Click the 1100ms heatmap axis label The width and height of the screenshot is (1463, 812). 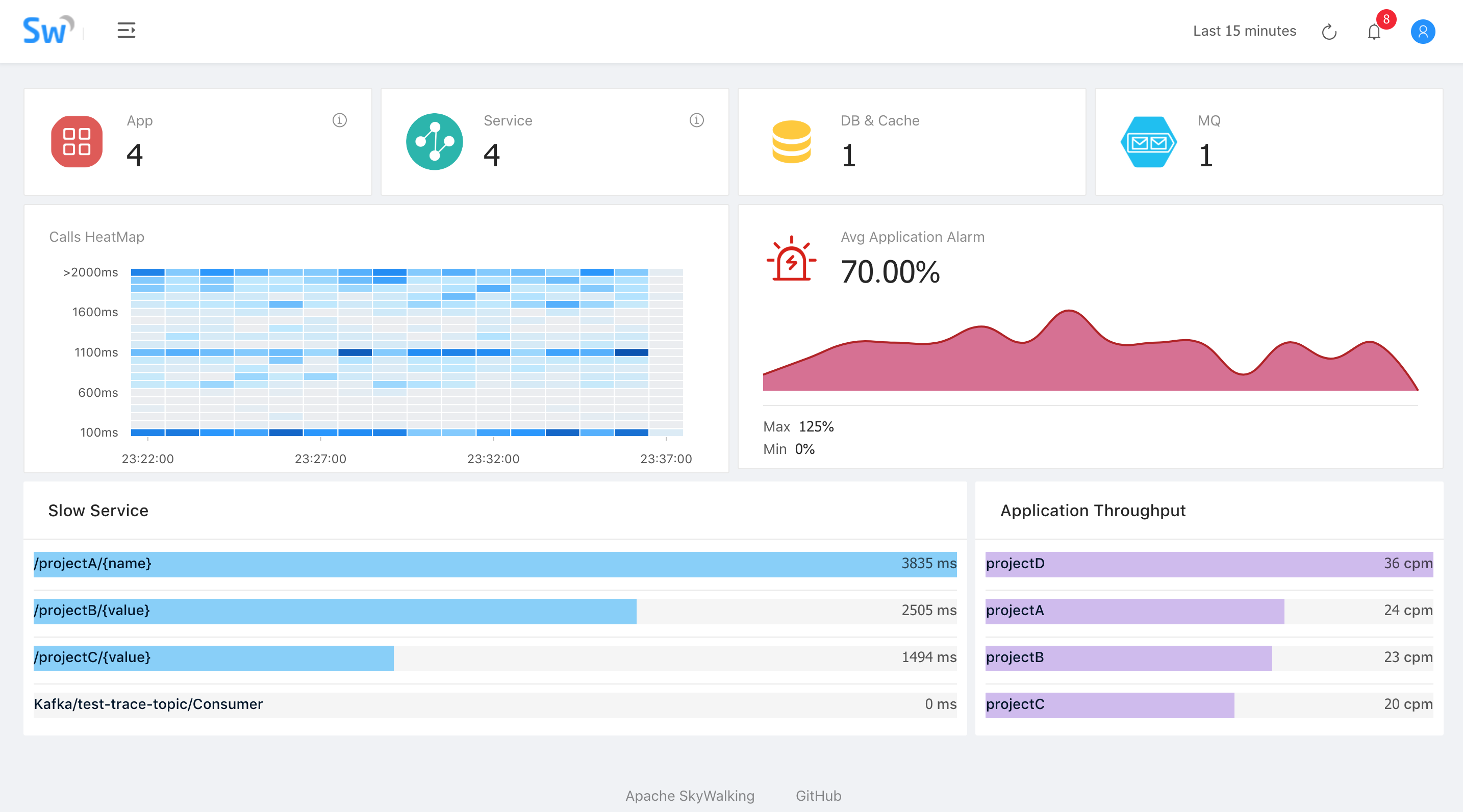pos(96,352)
